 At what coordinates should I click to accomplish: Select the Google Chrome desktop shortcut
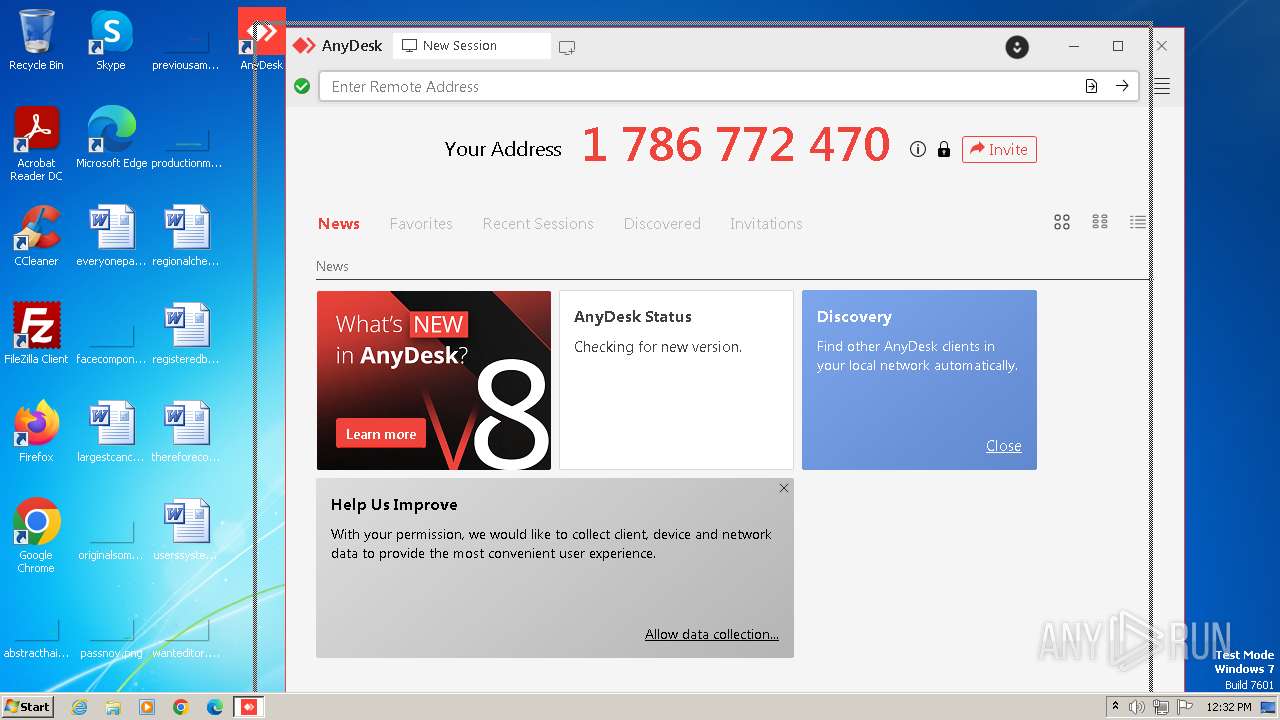[x=36, y=537]
